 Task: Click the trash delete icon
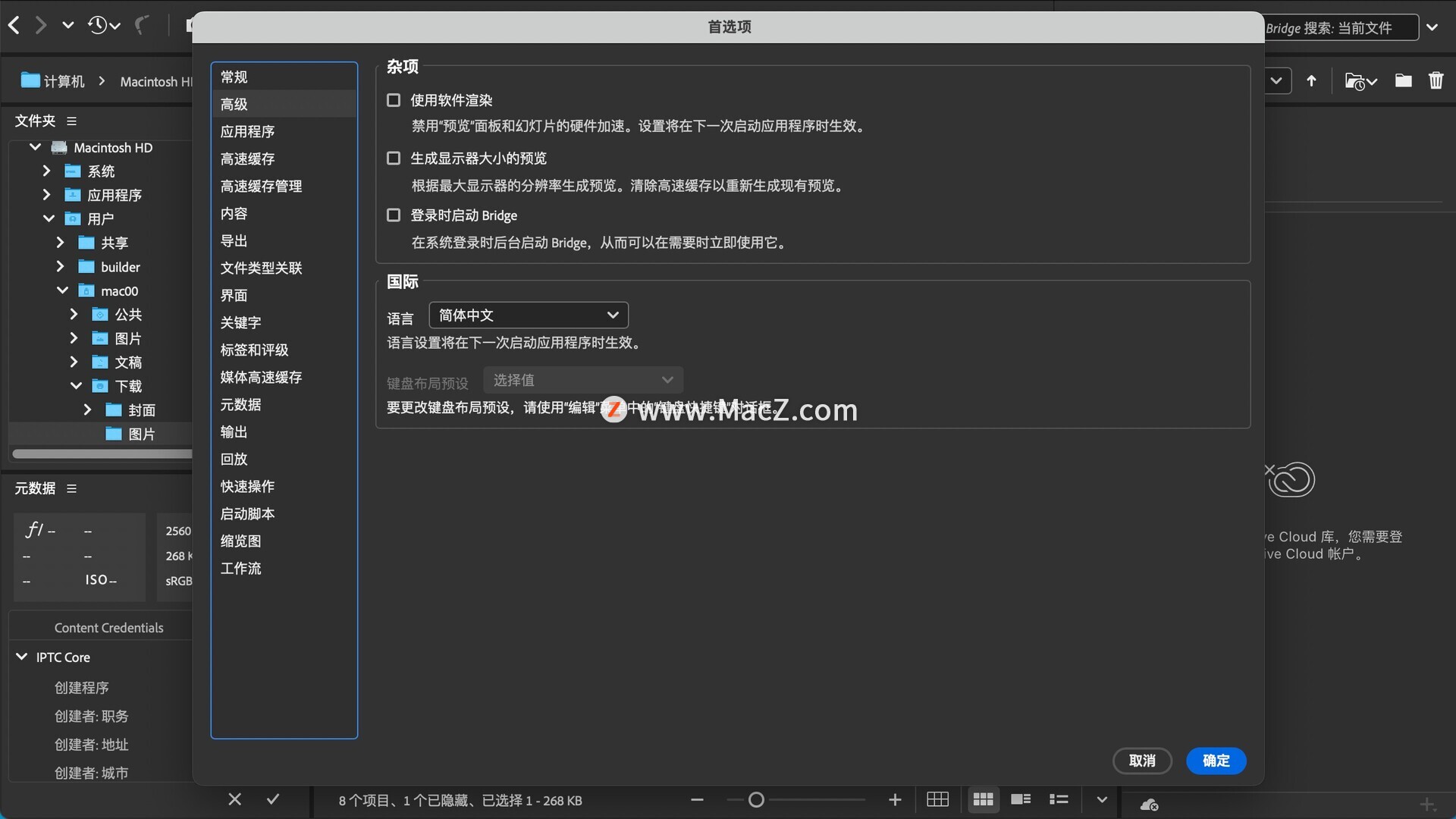(1436, 80)
